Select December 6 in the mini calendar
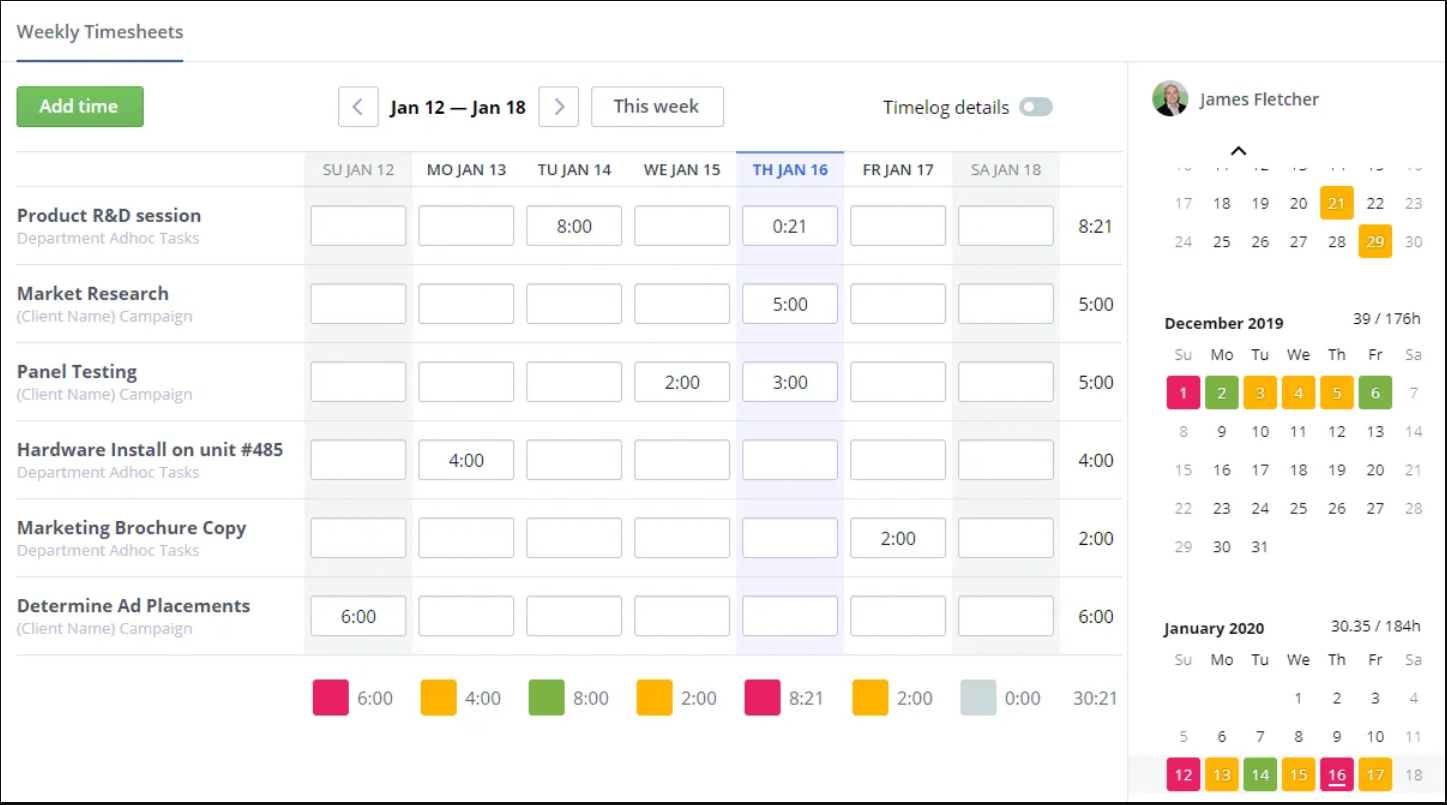The image size is (1447, 805). [1375, 393]
